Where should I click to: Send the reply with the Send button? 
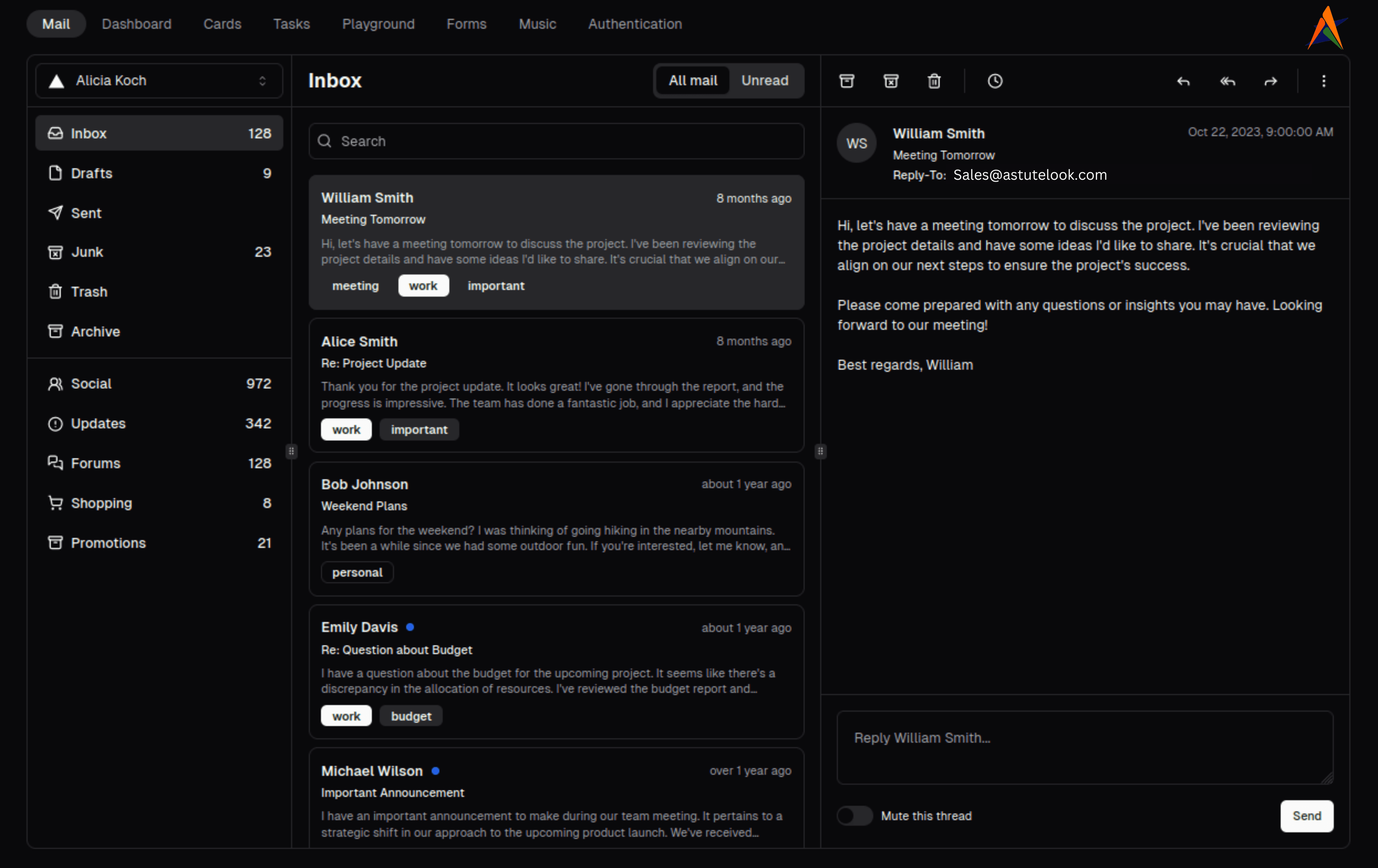pyautogui.click(x=1306, y=816)
